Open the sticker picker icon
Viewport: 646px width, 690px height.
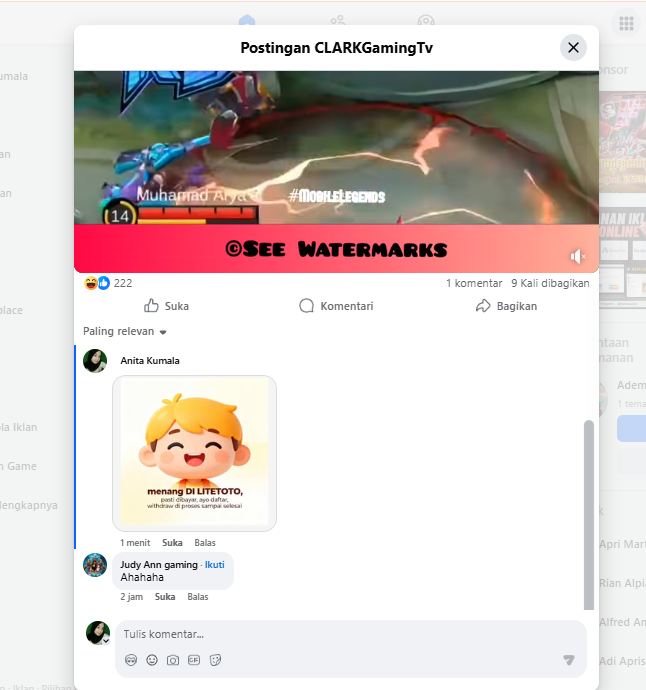pos(215,660)
